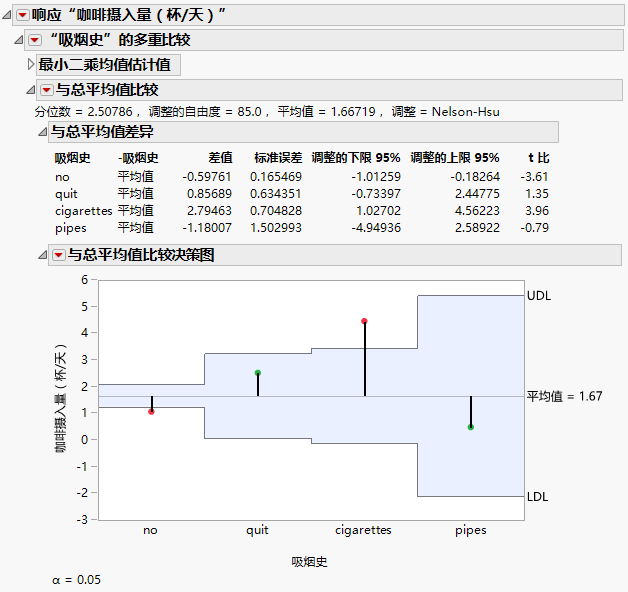
Task: Click the UDL label on chart
Action: click(x=539, y=296)
